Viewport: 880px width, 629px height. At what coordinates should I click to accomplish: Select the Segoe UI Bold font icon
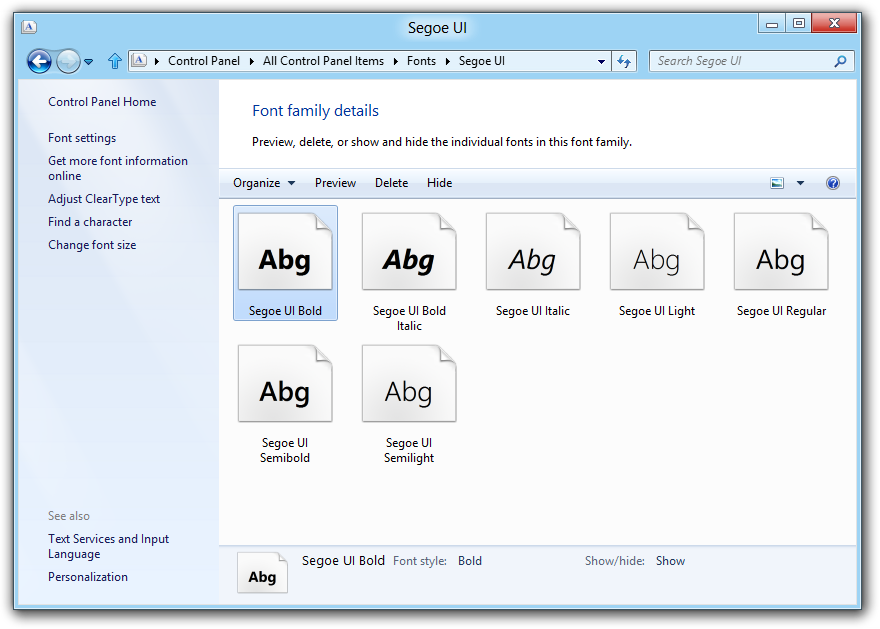pos(285,263)
